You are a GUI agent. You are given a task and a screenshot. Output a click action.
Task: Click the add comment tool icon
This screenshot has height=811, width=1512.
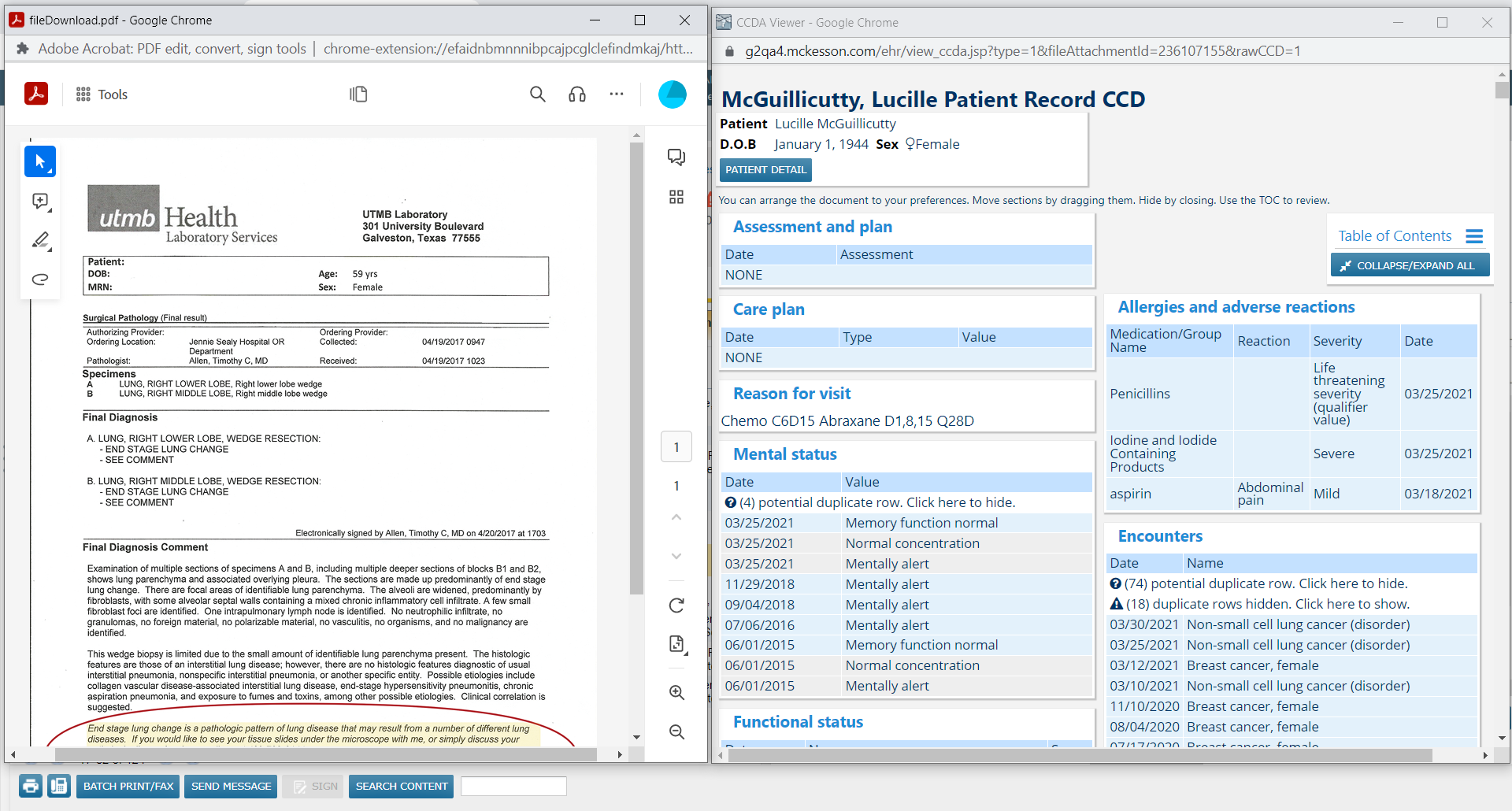point(40,202)
